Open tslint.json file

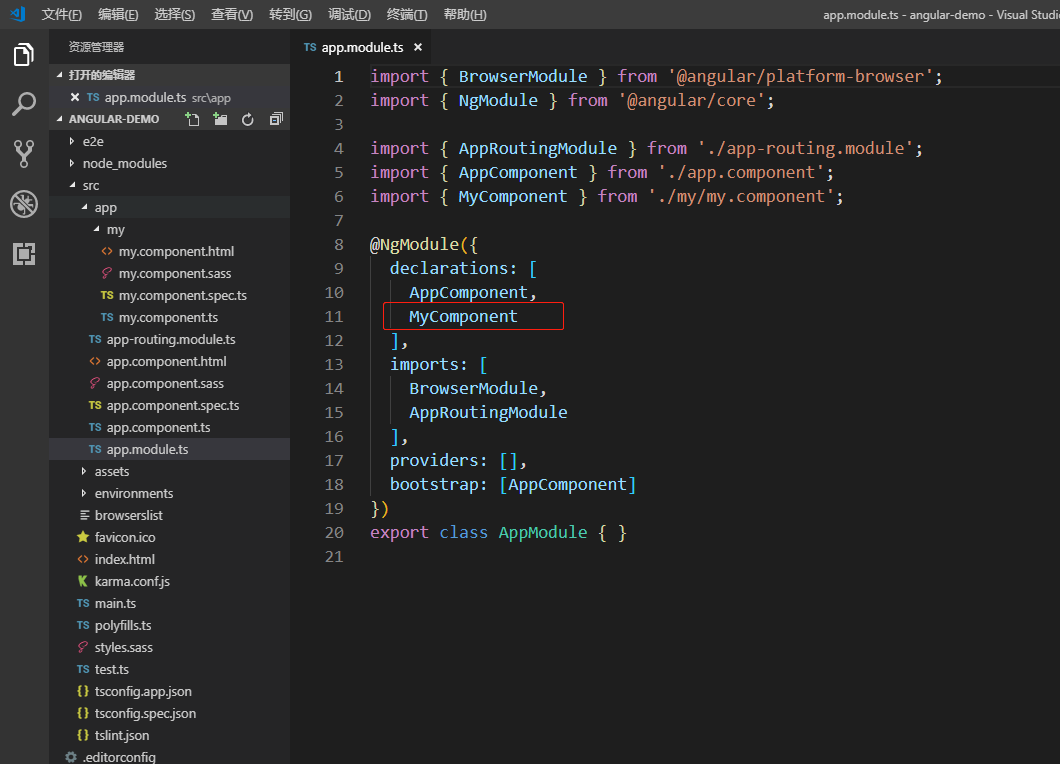[x=170, y=736]
